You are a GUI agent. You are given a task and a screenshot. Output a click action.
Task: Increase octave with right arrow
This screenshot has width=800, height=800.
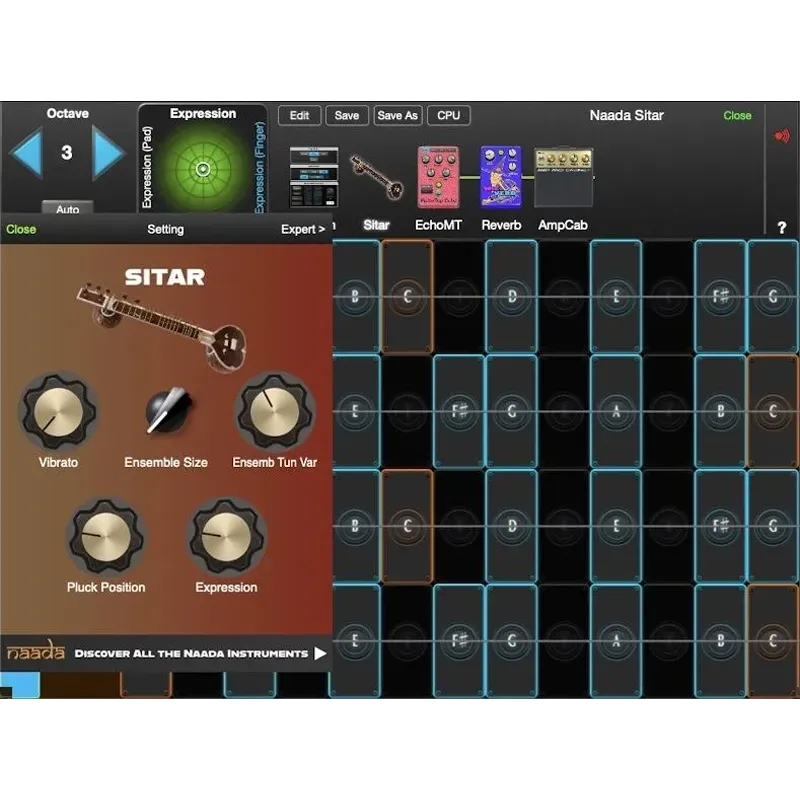click(107, 153)
